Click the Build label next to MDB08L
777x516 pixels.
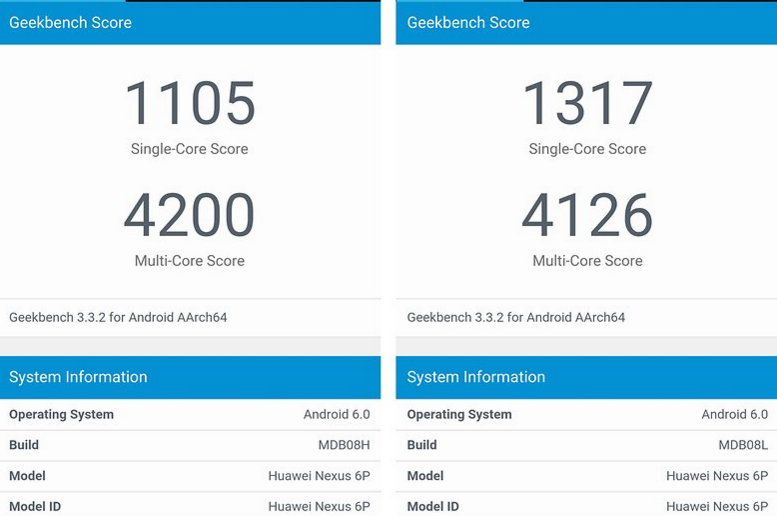(422, 445)
